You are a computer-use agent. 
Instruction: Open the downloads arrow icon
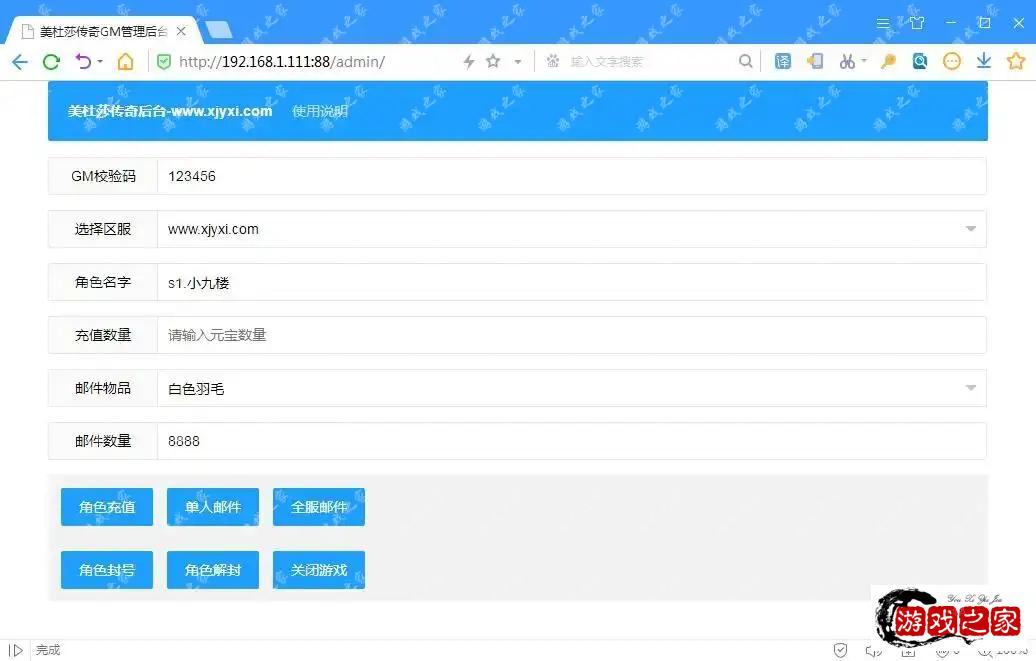tap(984, 62)
